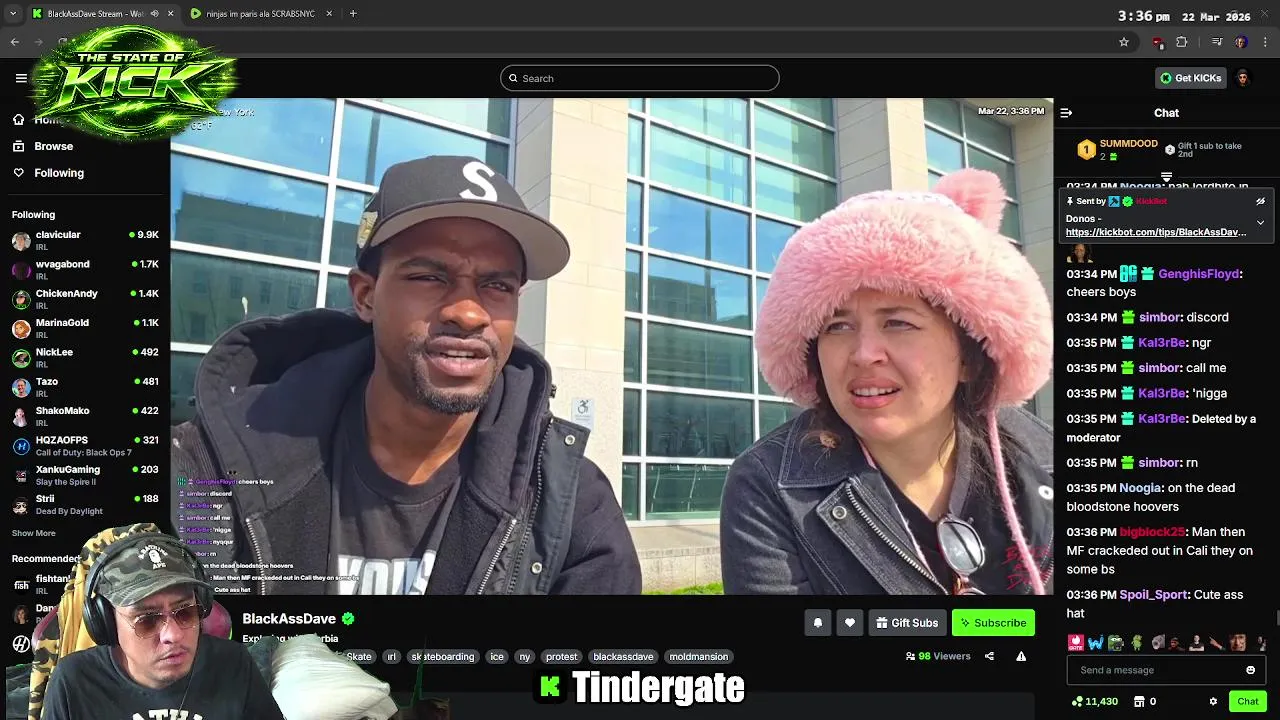Collapse the chat panel arrow icon
Viewport: 1280px width, 720px height.
(1066, 113)
